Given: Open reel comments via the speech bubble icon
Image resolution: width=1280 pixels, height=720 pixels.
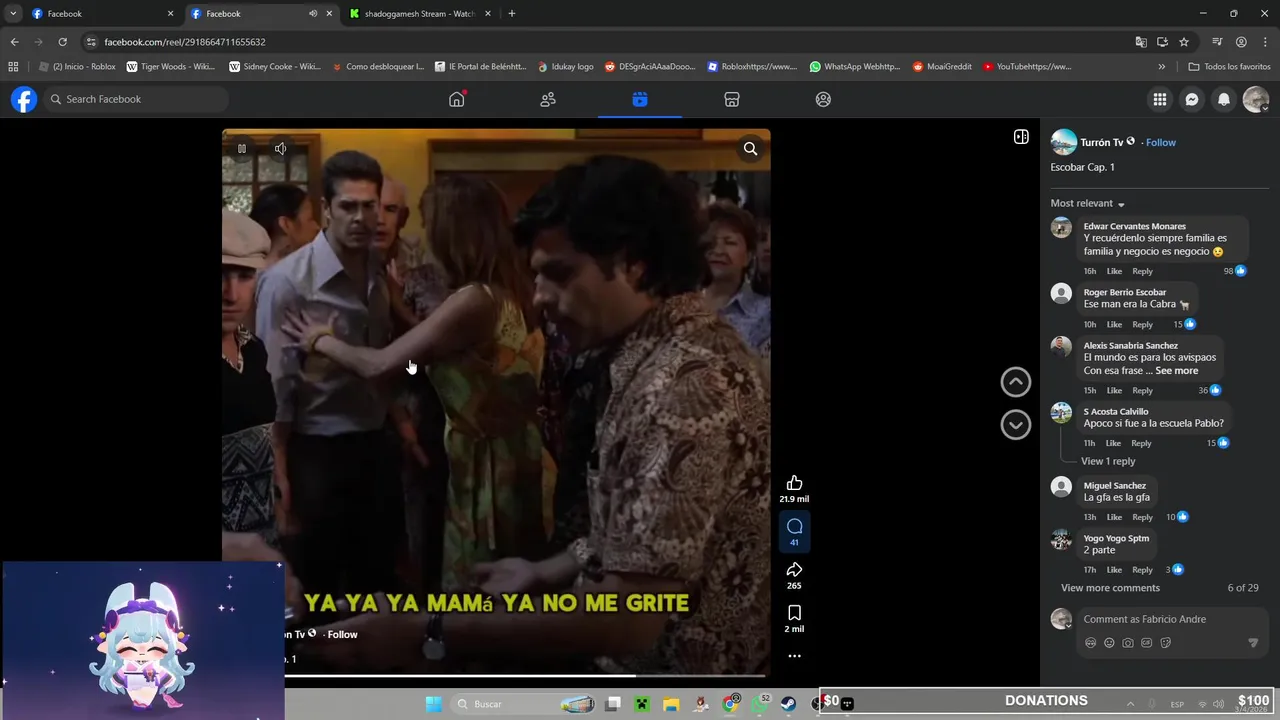Looking at the screenshot, I should click(794, 527).
